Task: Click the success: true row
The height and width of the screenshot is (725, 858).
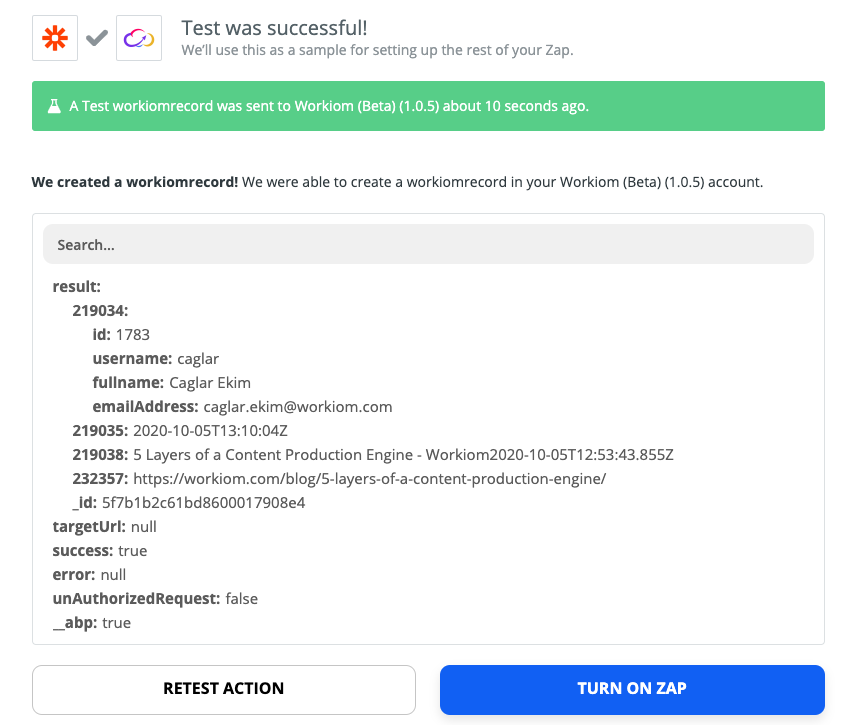Action: pyautogui.click(x=100, y=551)
